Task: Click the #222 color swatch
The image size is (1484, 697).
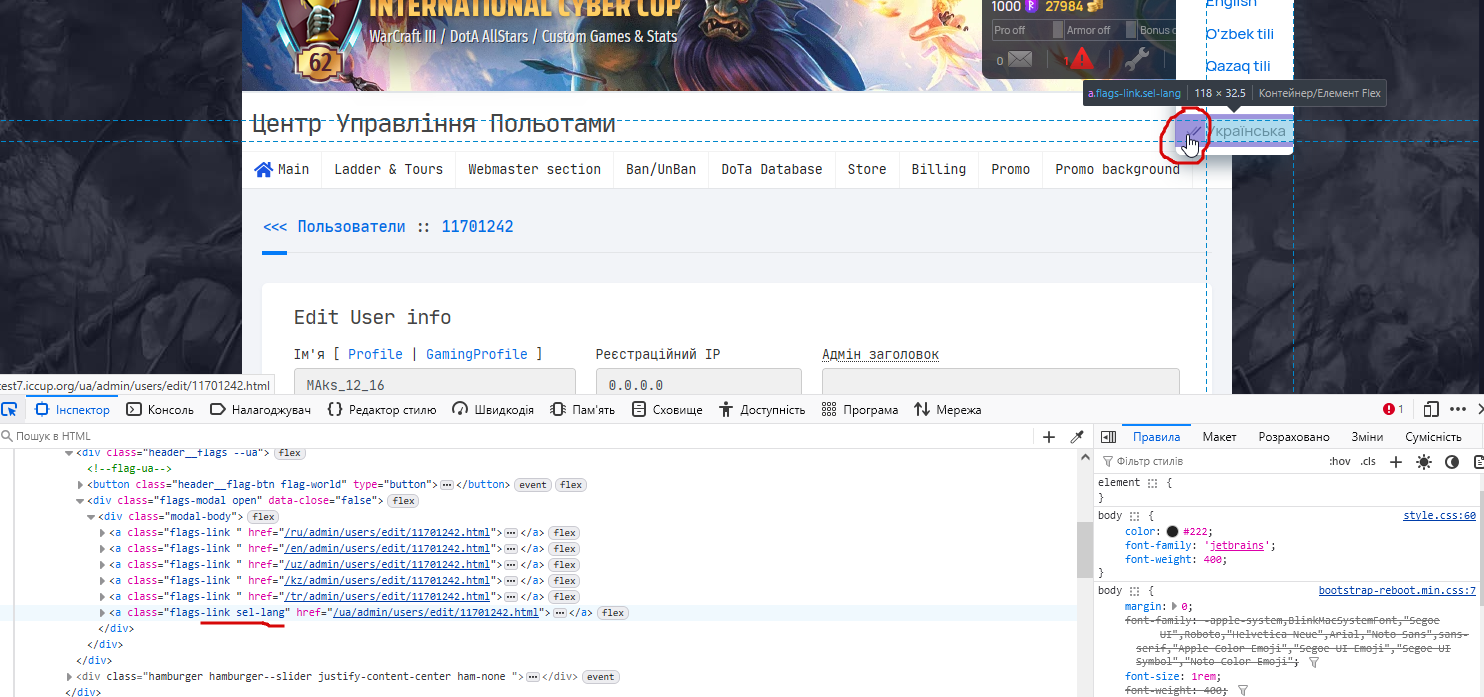Action: pyautogui.click(x=1172, y=532)
